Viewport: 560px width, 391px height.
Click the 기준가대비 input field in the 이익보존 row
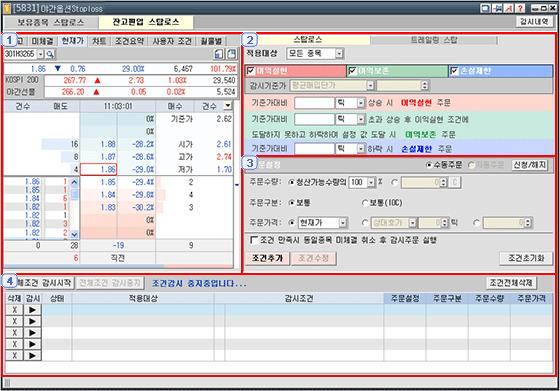tap(314, 119)
